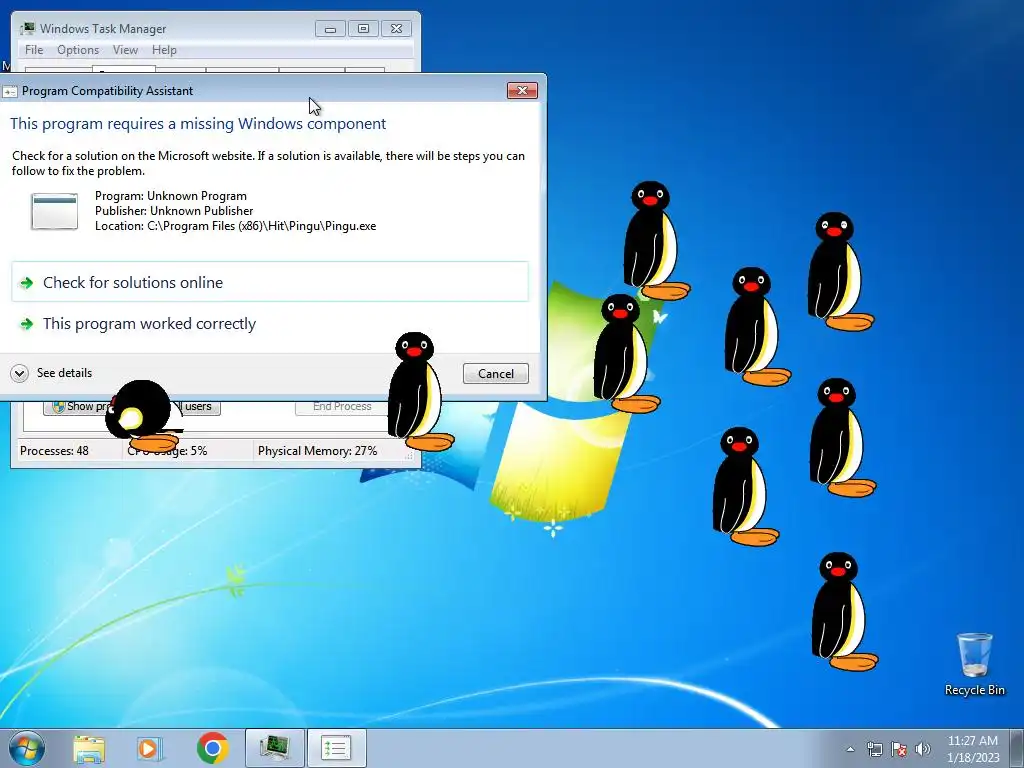Open the clock showing 11:27 AM

click(x=972, y=749)
